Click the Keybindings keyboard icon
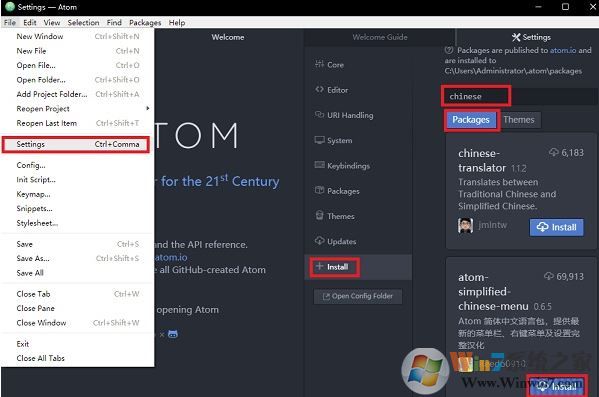The width and height of the screenshot is (599, 397). (x=319, y=165)
